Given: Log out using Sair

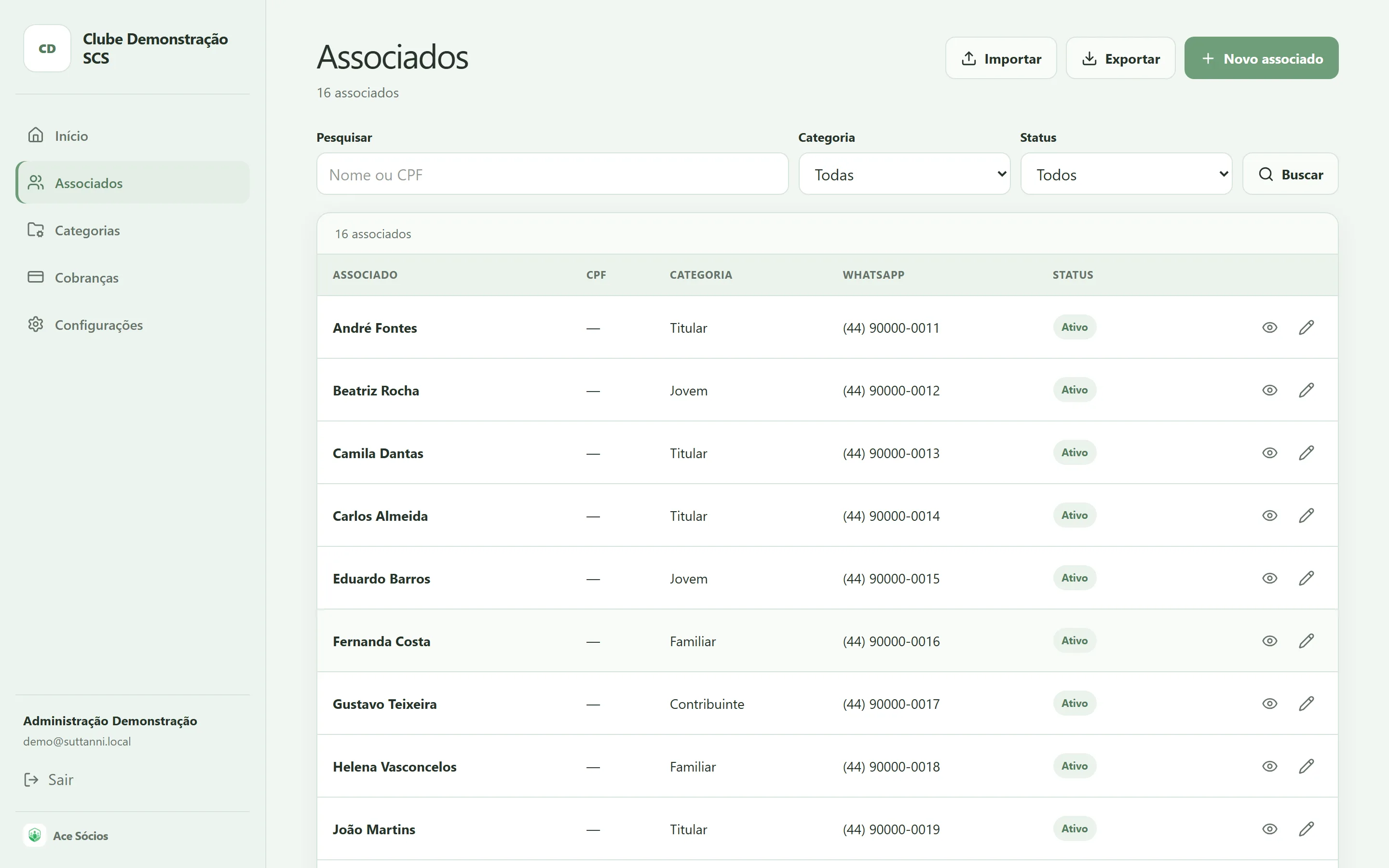Looking at the screenshot, I should tap(49, 780).
